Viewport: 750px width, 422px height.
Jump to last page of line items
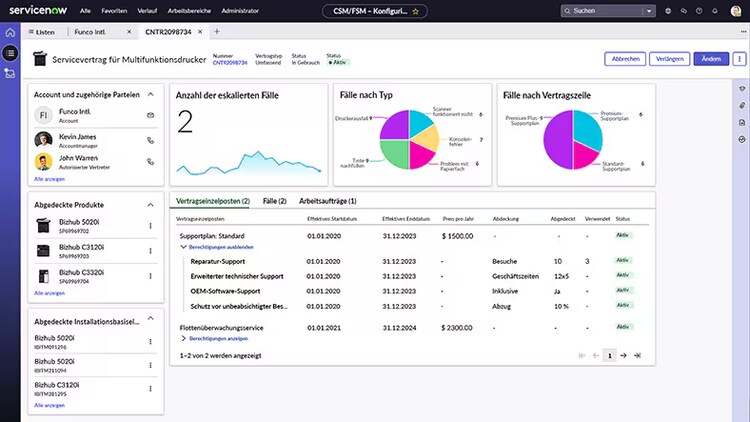[637, 355]
